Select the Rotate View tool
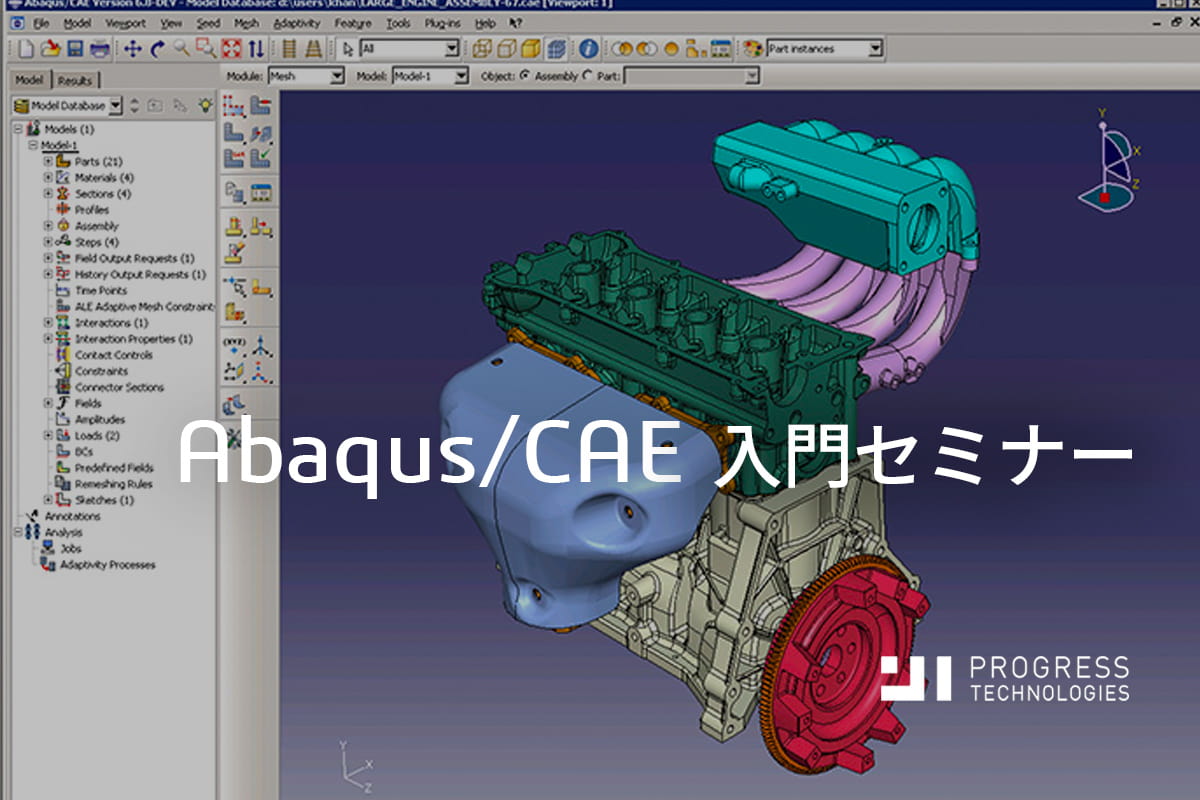The width and height of the screenshot is (1200, 800). (x=157, y=48)
